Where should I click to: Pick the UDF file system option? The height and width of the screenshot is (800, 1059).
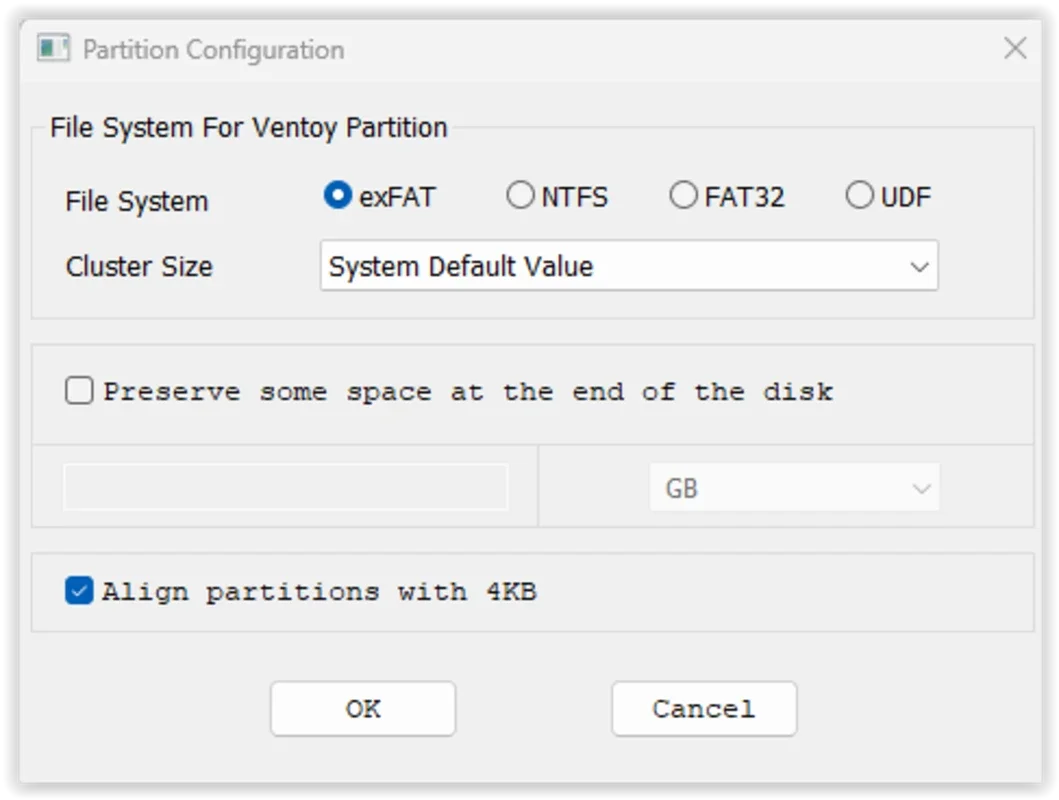click(x=860, y=196)
